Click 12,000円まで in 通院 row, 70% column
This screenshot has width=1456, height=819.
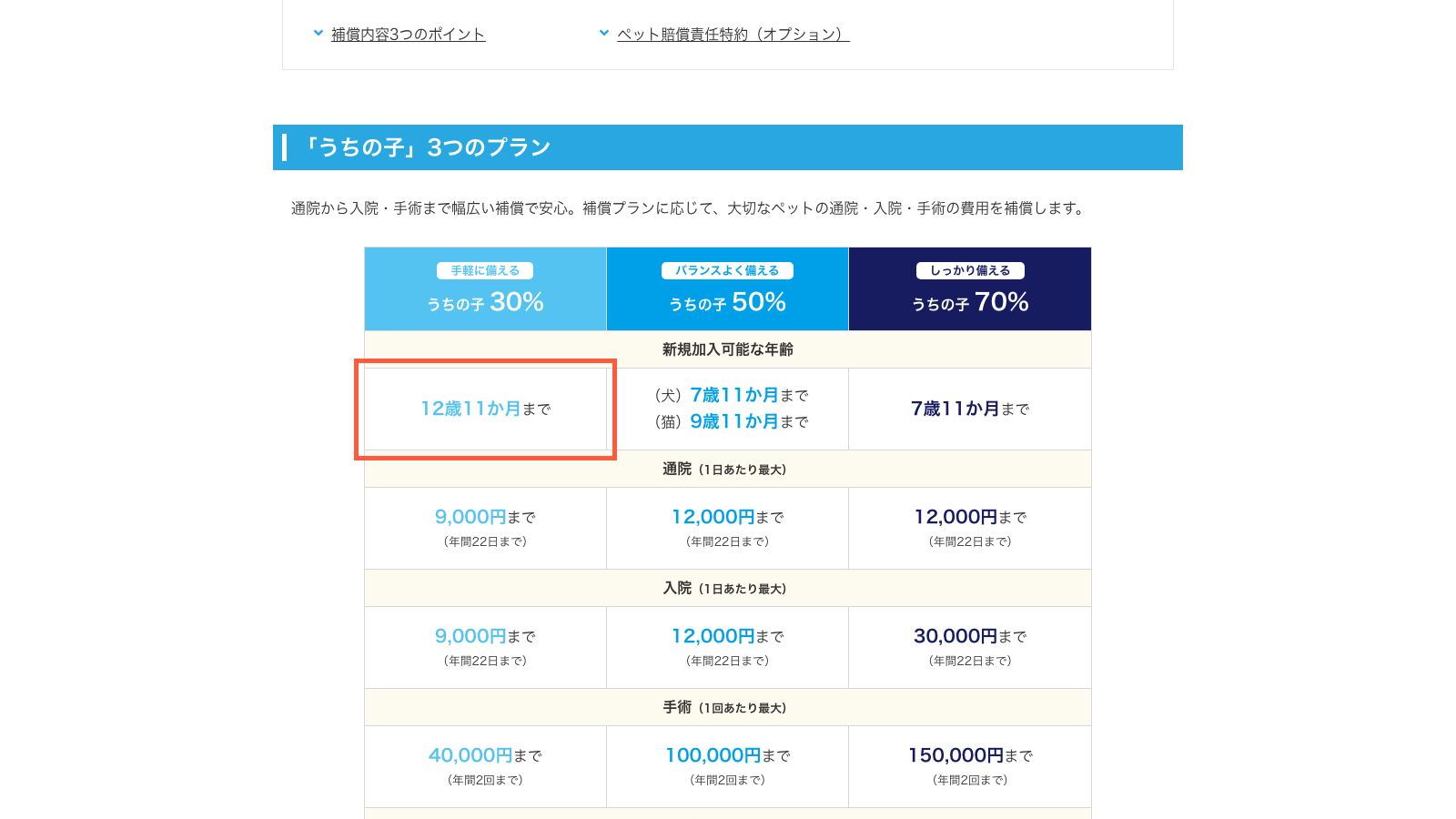970,517
